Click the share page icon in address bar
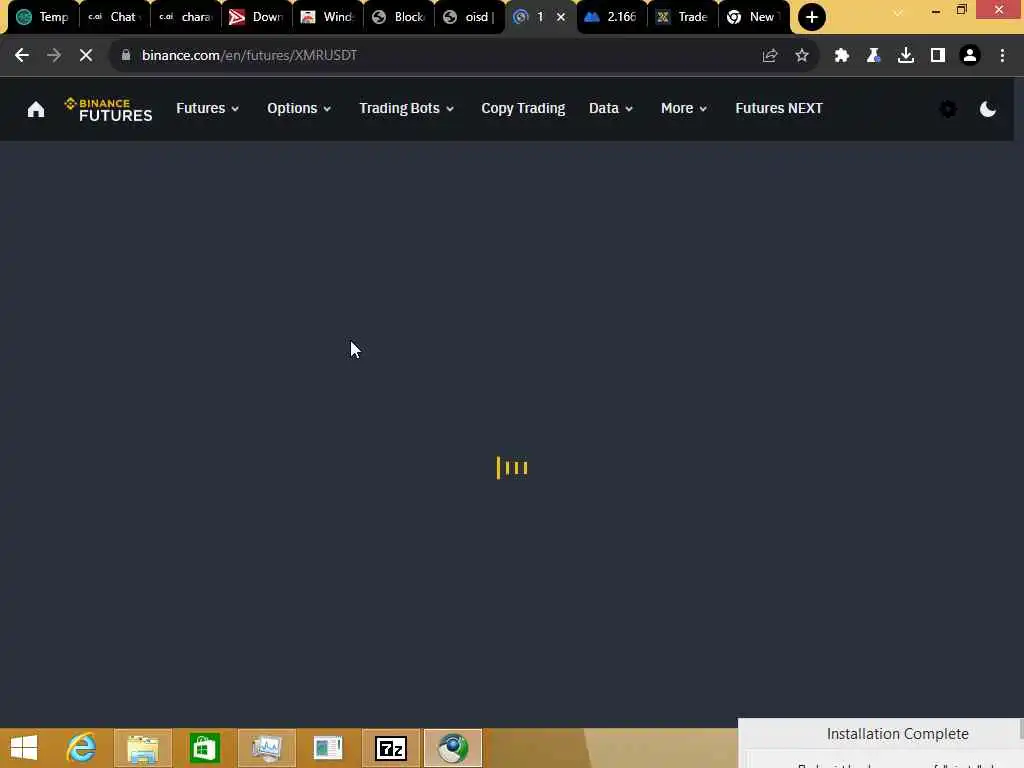The height and width of the screenshot is (768, 1024). click(769, 56)
